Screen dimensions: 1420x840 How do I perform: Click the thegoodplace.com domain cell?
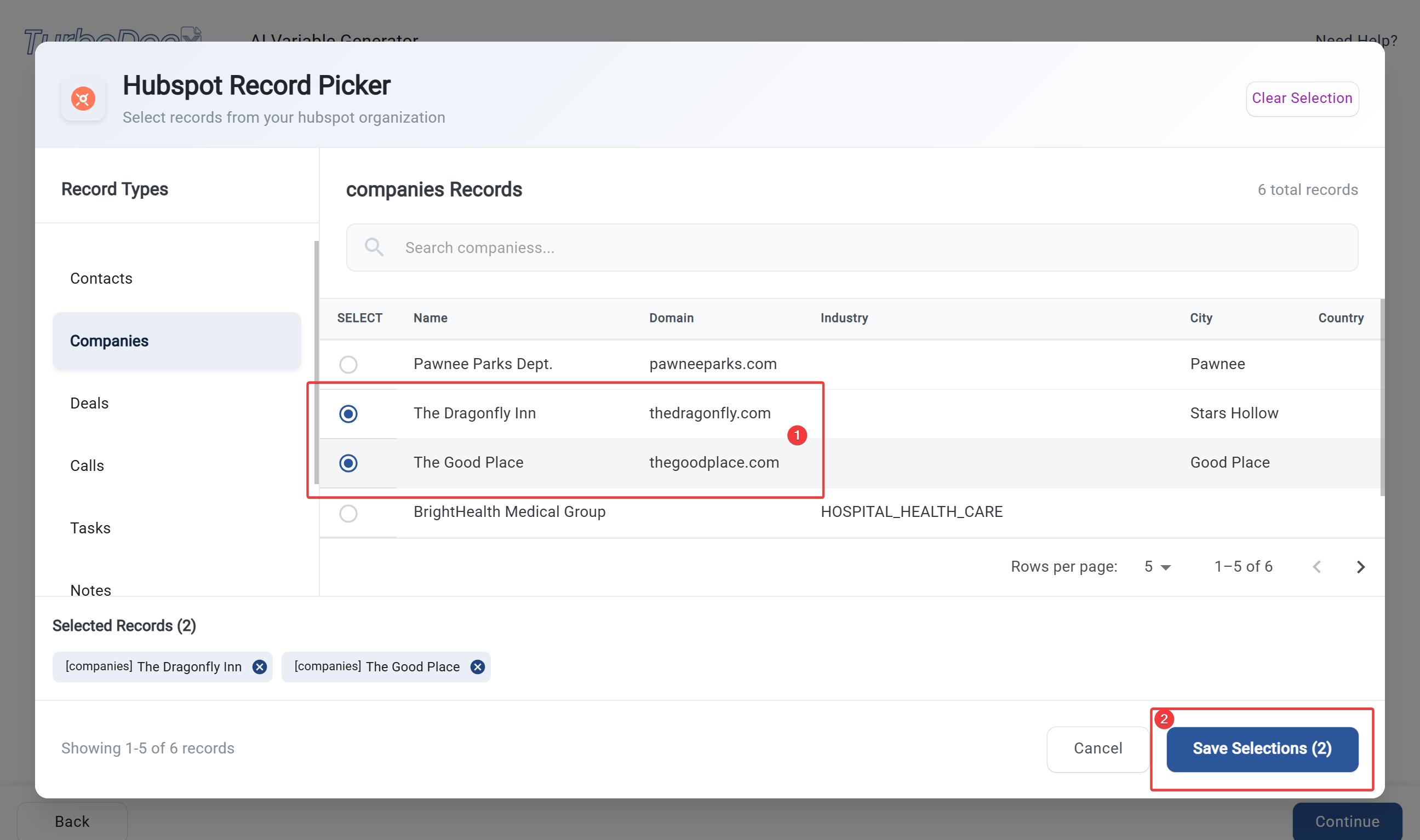tap(714, 463)
